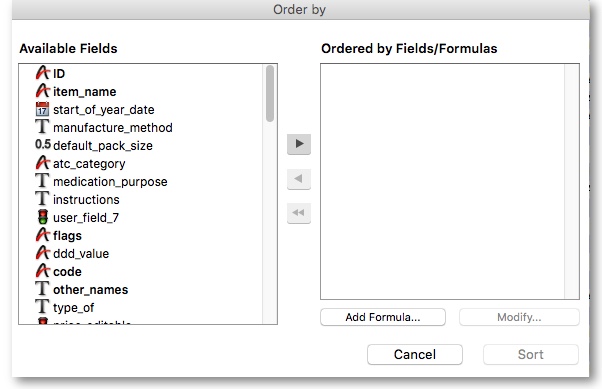Viewport: 602px width, 389px height.
Task: Remove all fields with double left arrow
Action: [x=299, y=213]
